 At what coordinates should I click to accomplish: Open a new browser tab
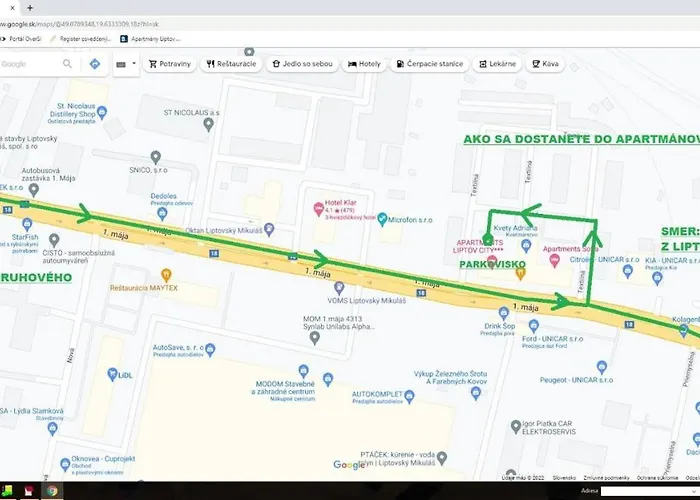pos(30,7)
